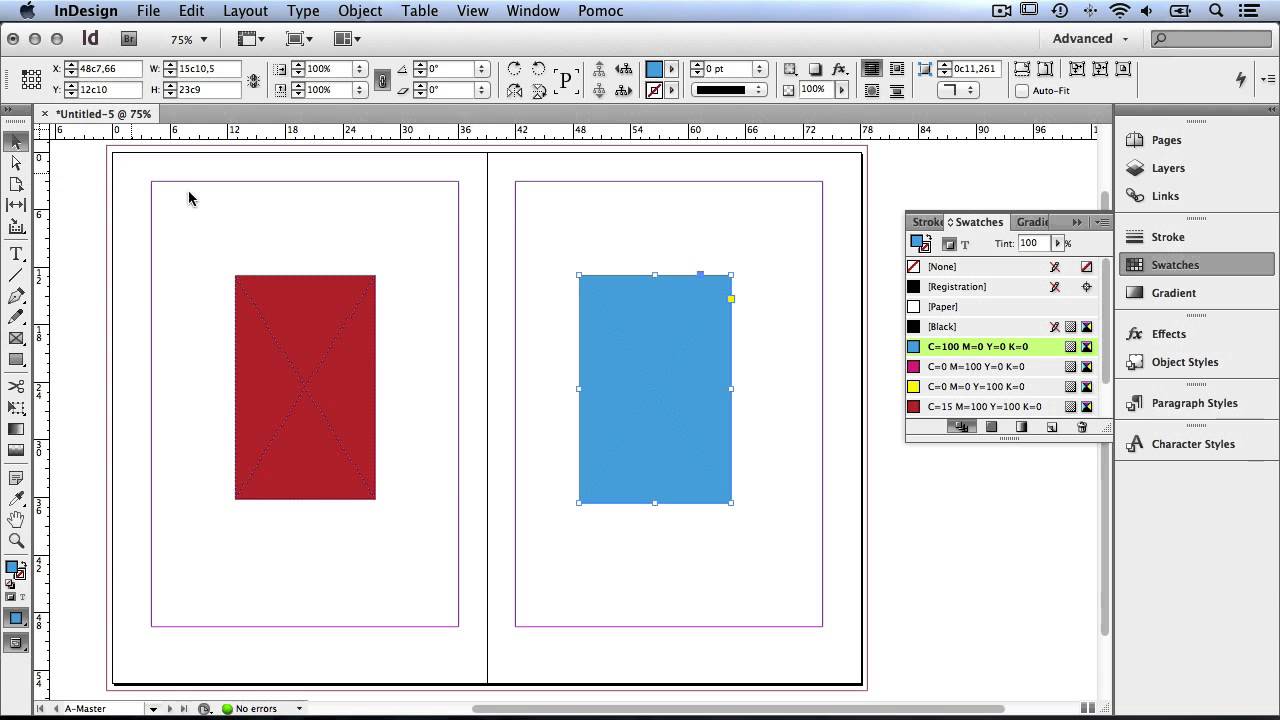Click Delete Swatch trash icon

(x=1082, y=427)
